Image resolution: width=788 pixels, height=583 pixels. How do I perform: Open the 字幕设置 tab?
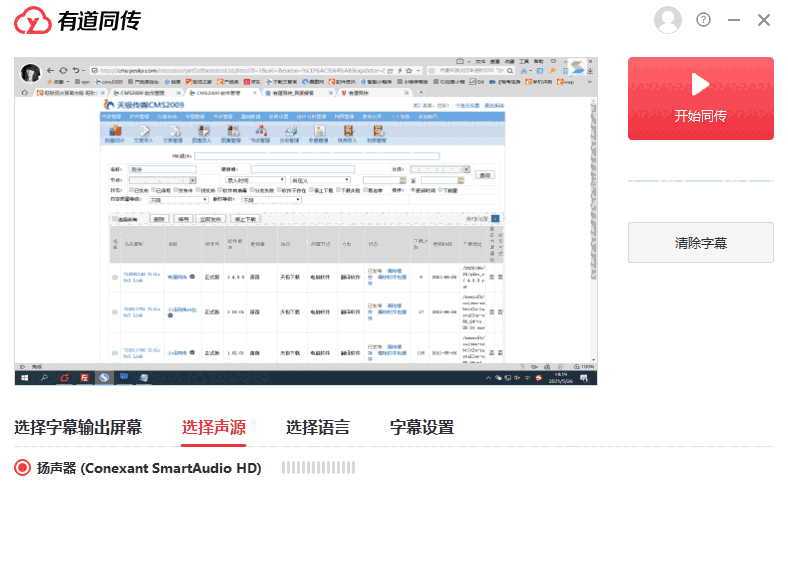point(422,428)
